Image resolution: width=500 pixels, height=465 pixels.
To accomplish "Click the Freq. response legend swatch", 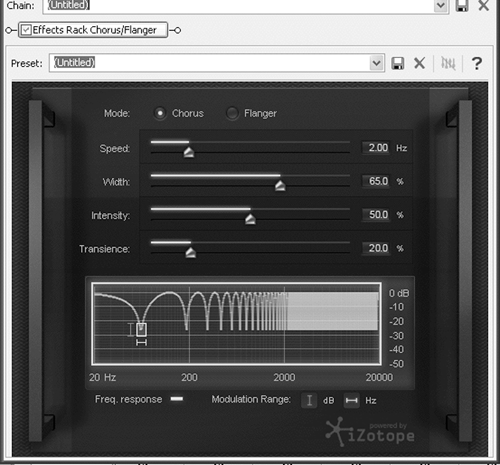I will tap(177, 399).
